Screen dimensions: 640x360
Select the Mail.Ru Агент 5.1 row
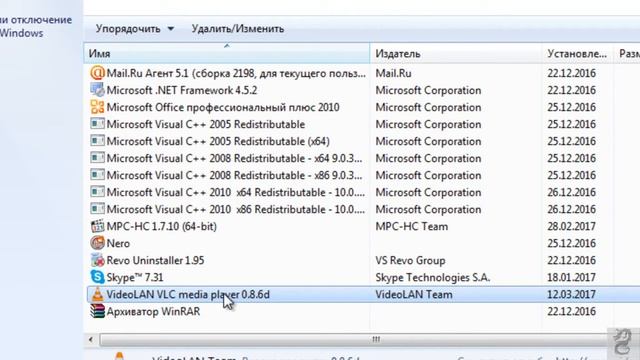point(236,73)
